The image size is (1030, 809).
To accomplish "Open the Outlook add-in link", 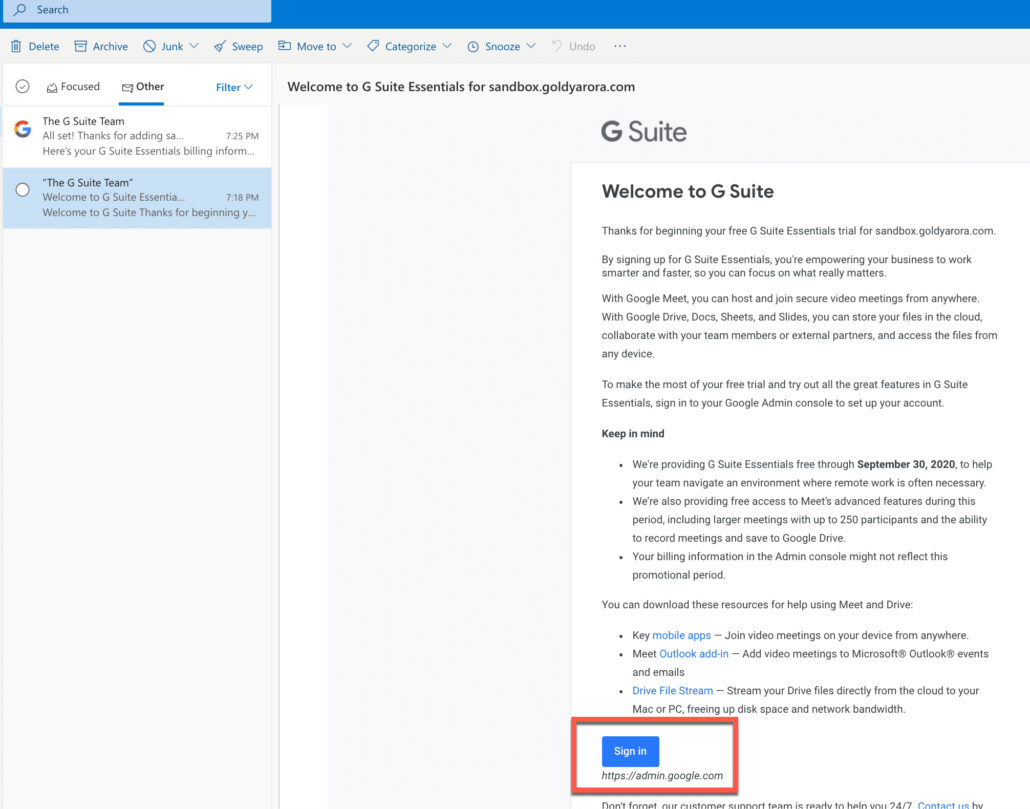I will (x=694, y=654).
